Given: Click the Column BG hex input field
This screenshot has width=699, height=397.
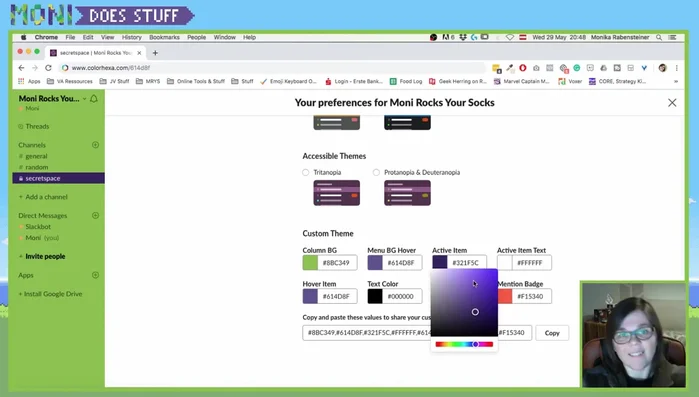Looking at the screenshot, I should click(337, 262).
